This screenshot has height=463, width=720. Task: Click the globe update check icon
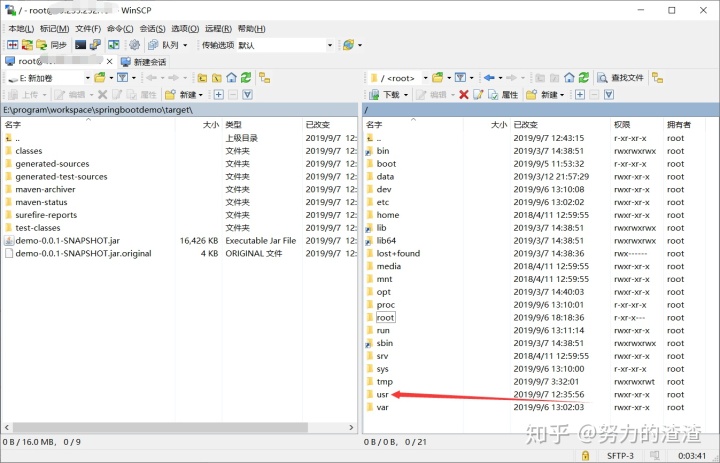tap(349, 45)
